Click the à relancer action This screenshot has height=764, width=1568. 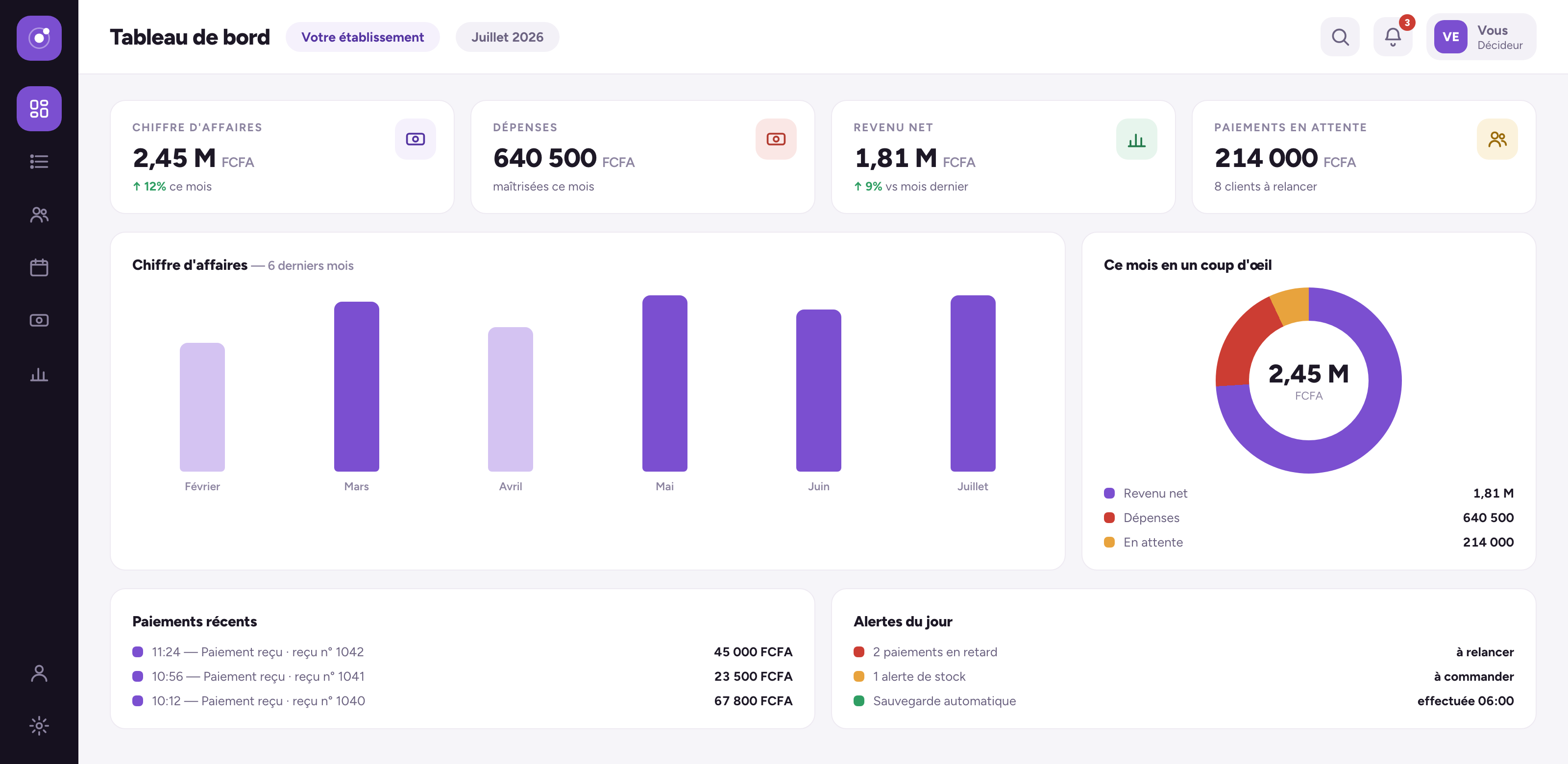pyautogui.click(x=1485, y=652)
